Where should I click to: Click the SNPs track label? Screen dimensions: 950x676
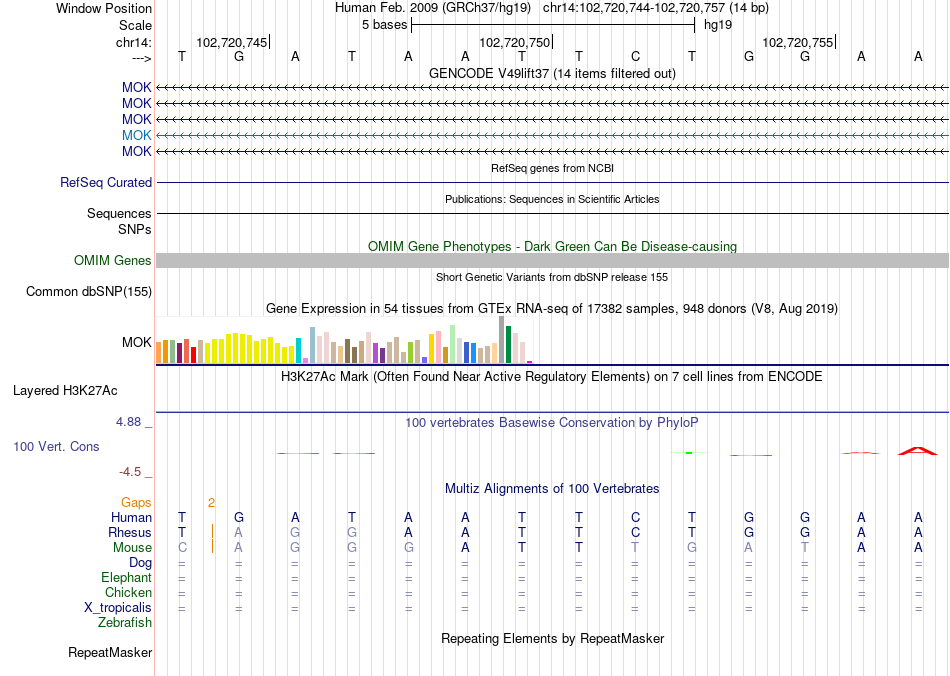click(135, 230)
